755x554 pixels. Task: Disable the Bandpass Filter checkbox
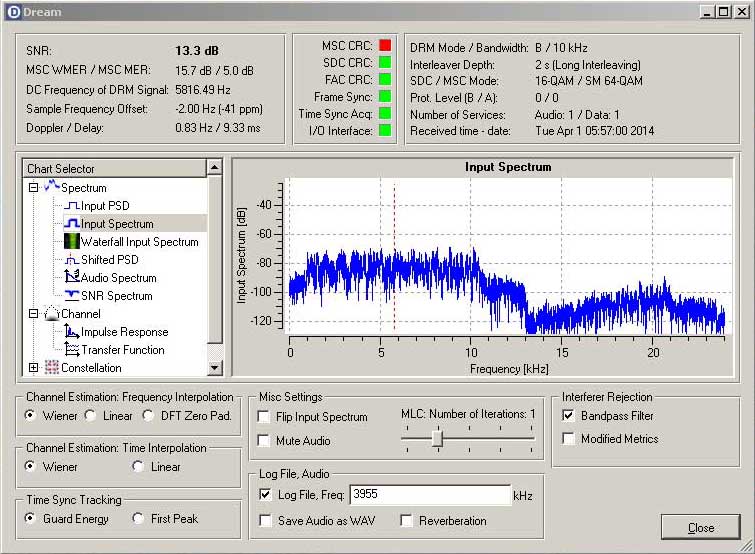click(x=568, y=415)
